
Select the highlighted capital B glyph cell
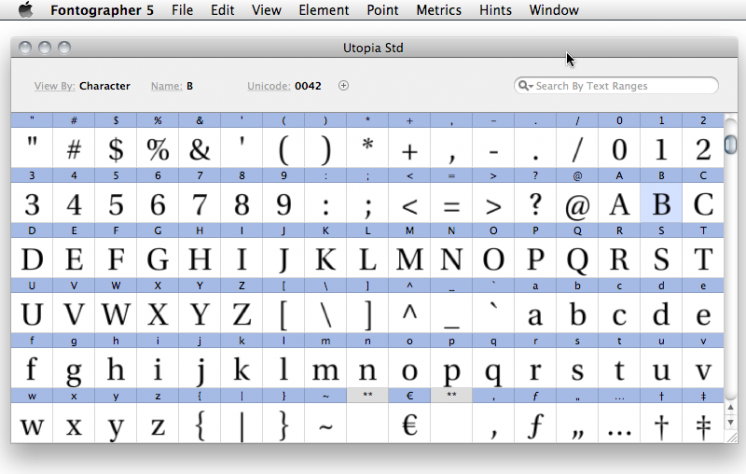(661, 203)
